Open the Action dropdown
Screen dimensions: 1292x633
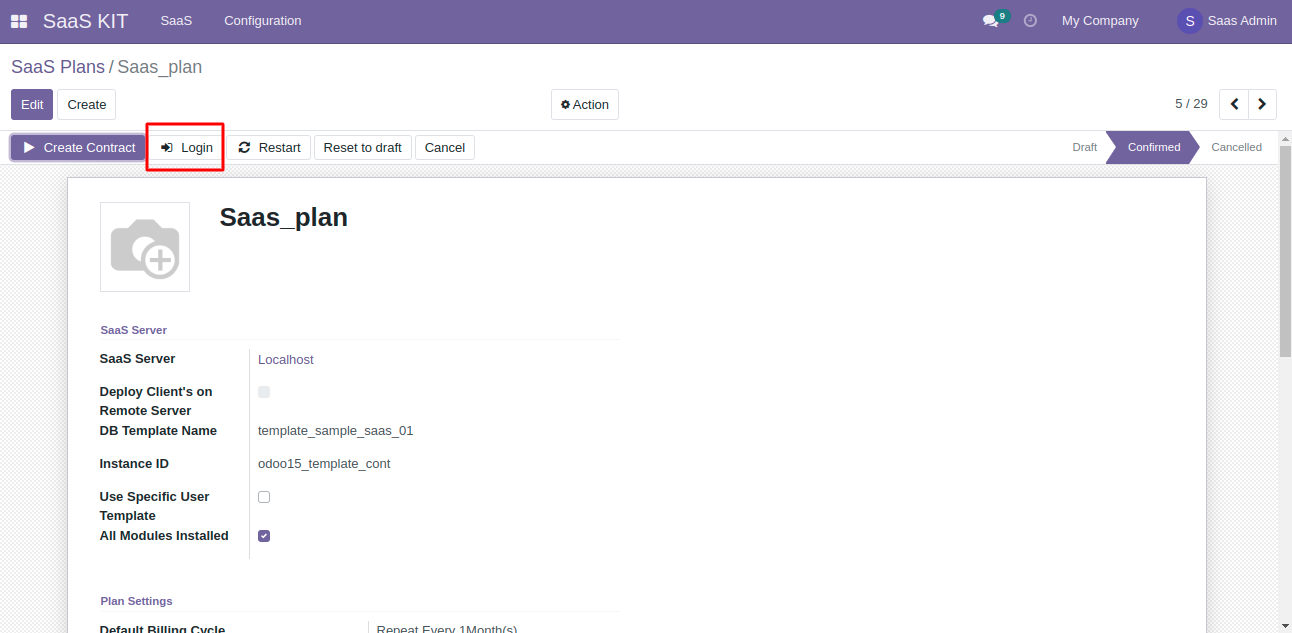[x=585, y=105]
